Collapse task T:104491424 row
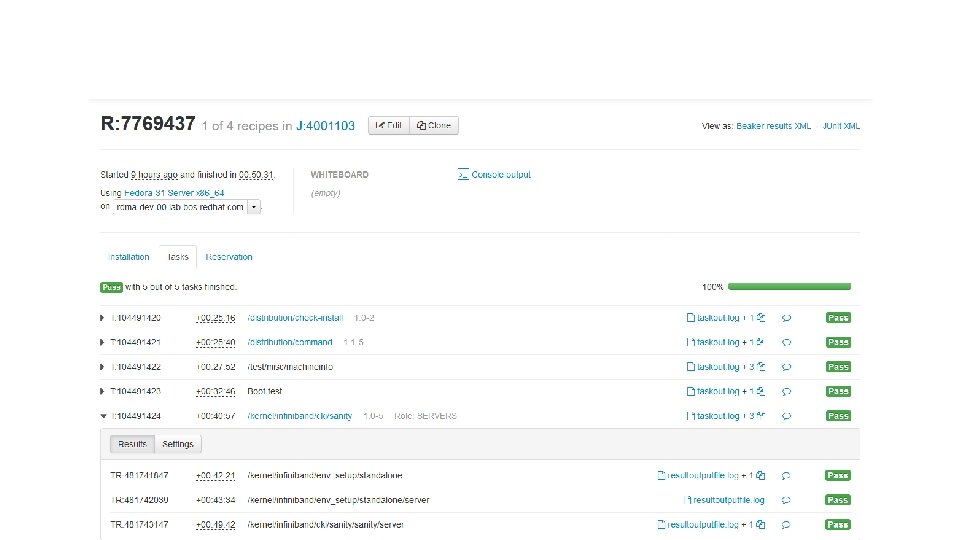960x540 pixels. tap(103, 416)
